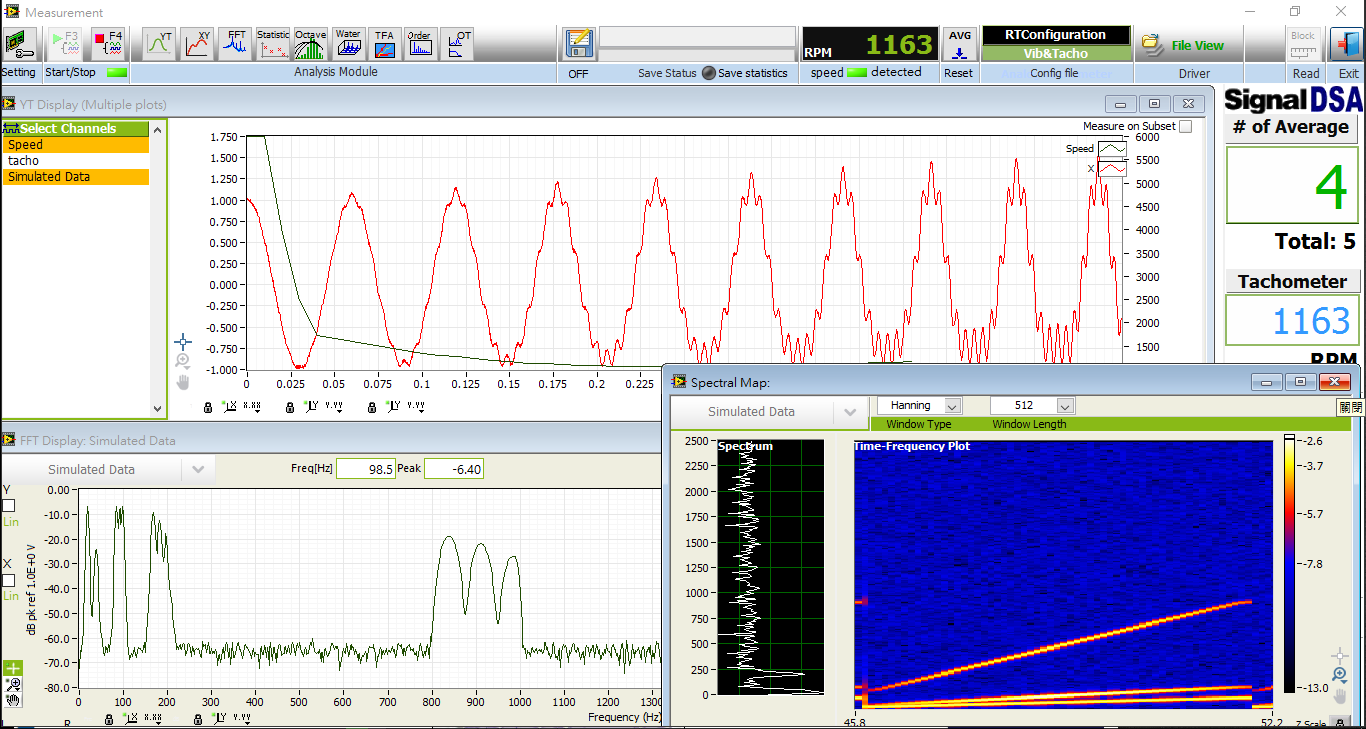The height and width of the screenshot is (729, 1366).
Task: Click the Peak value field
Action: coord(454,469)
